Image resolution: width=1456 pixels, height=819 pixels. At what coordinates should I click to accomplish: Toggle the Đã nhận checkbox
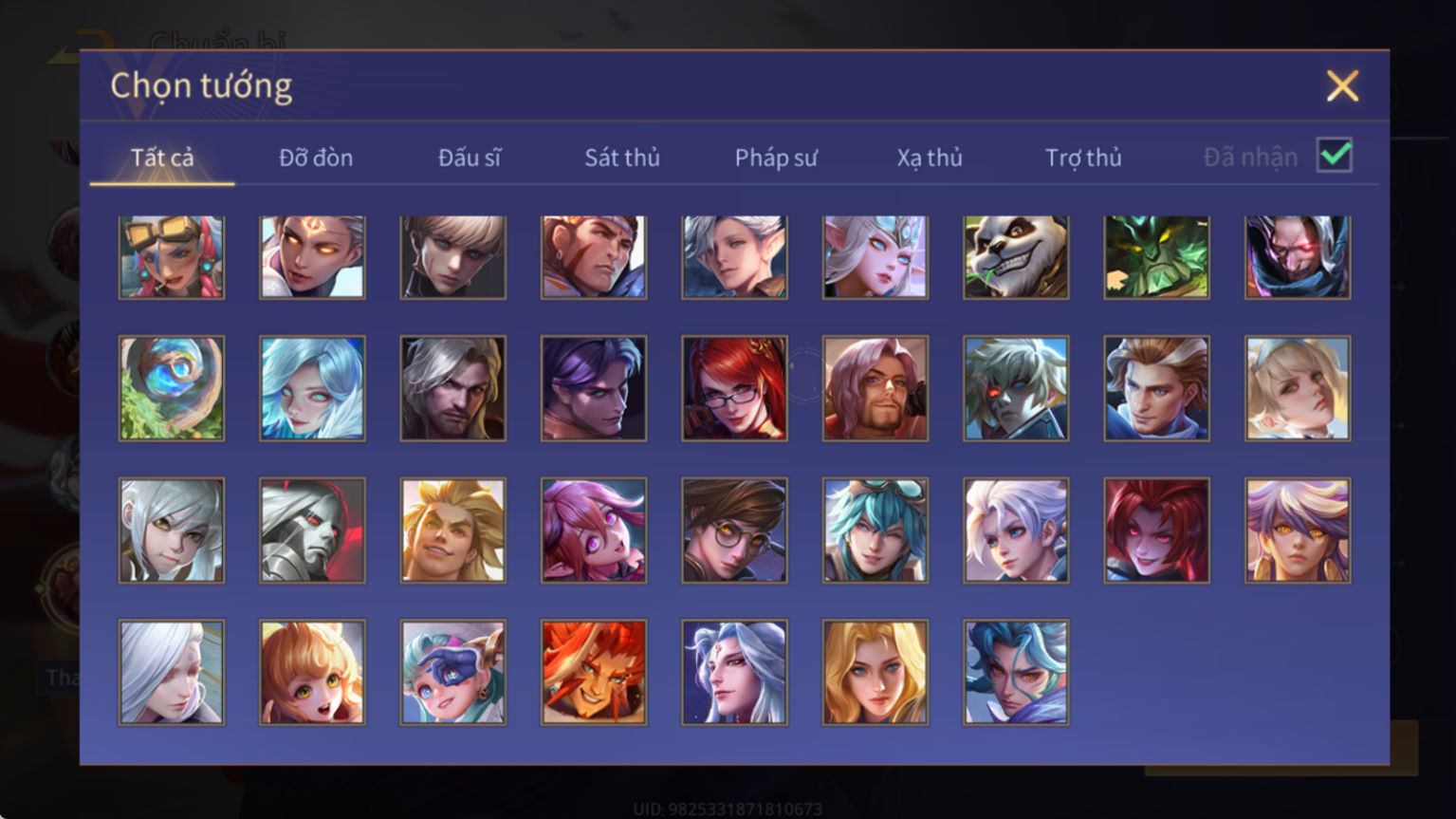[x=1335, y=155]
